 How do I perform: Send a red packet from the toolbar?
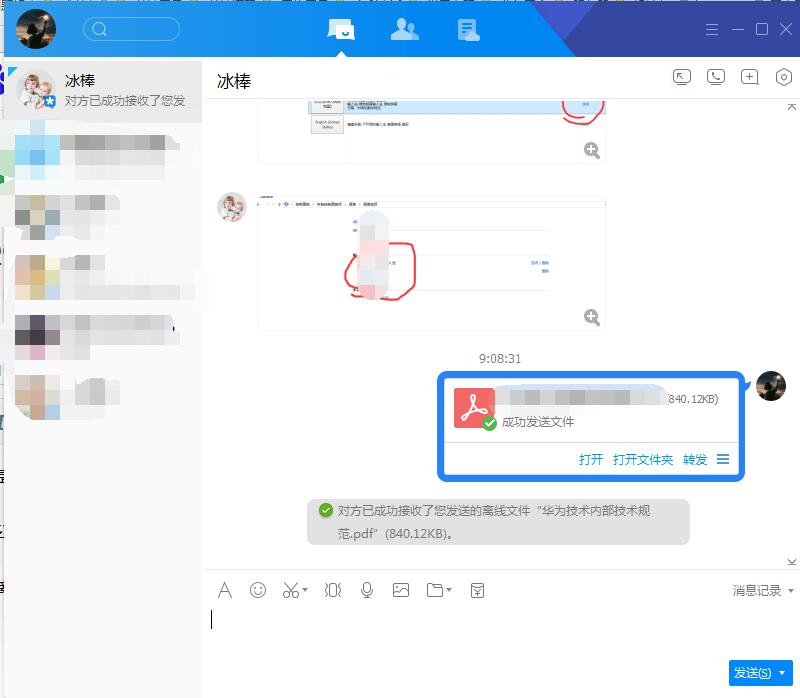click(x=477, y=590)
